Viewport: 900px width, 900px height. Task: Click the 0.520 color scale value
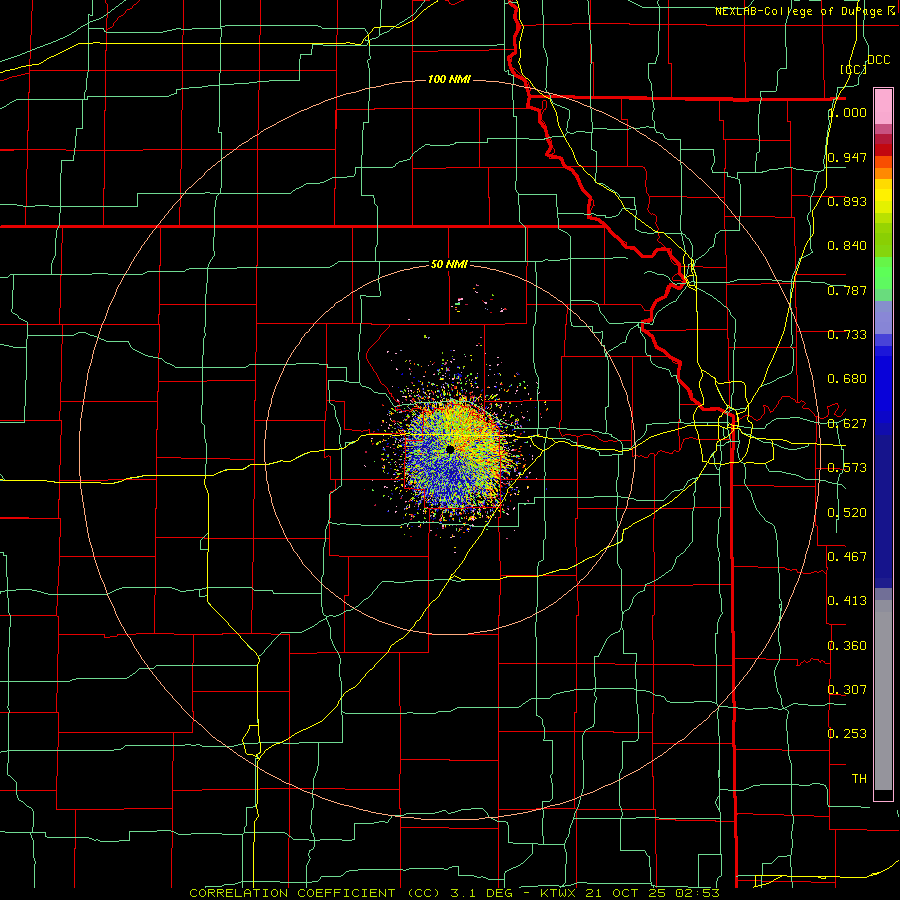click(x=847, y=513)
